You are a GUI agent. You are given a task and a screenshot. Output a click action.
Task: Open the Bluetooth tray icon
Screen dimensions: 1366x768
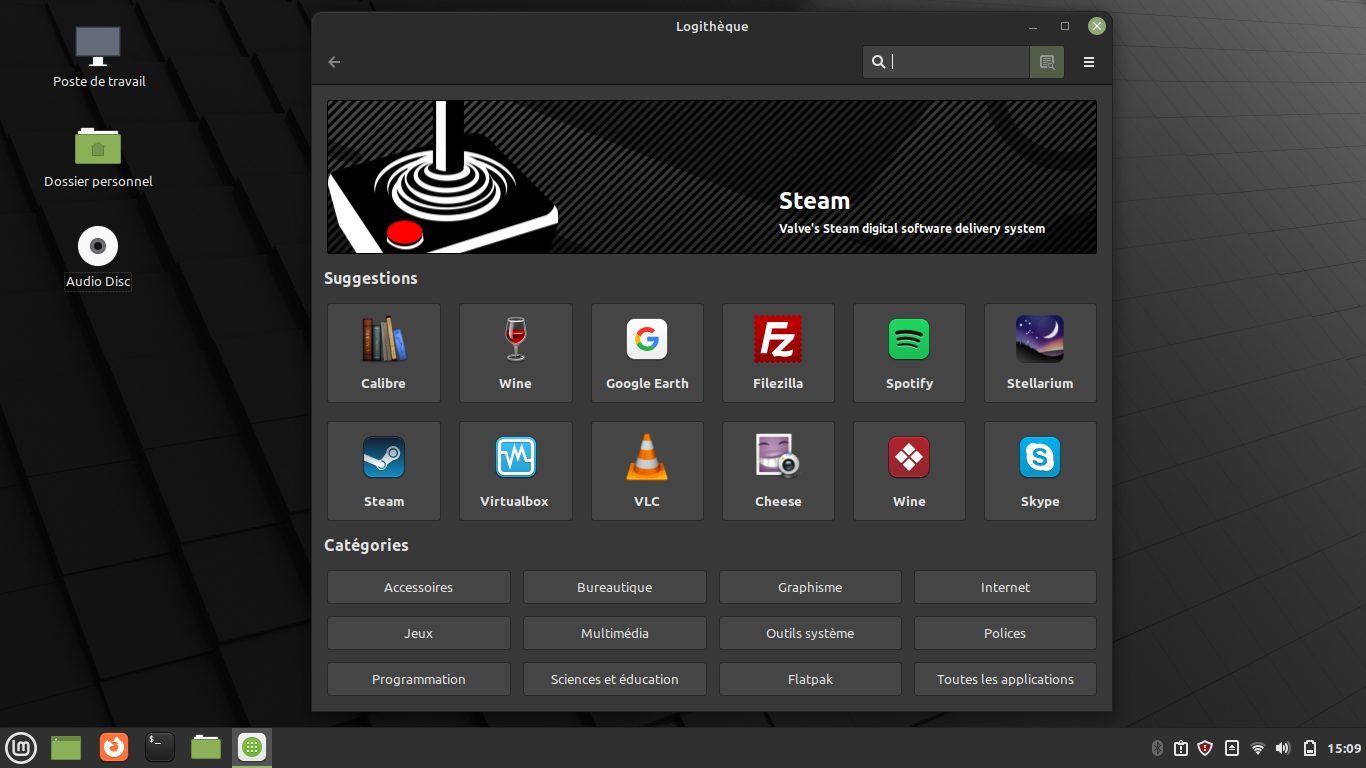[x=1158, y=748]
